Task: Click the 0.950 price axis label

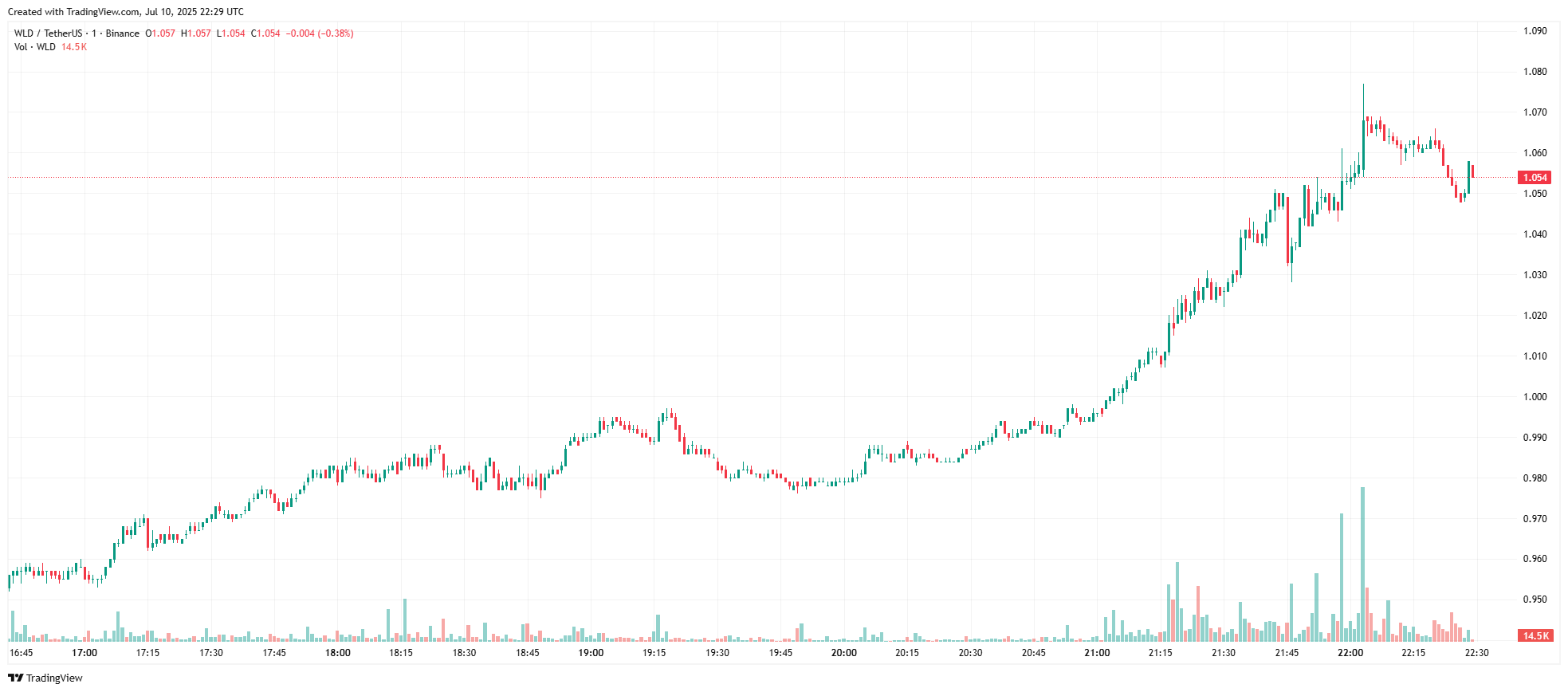Action: [1535, 600]
